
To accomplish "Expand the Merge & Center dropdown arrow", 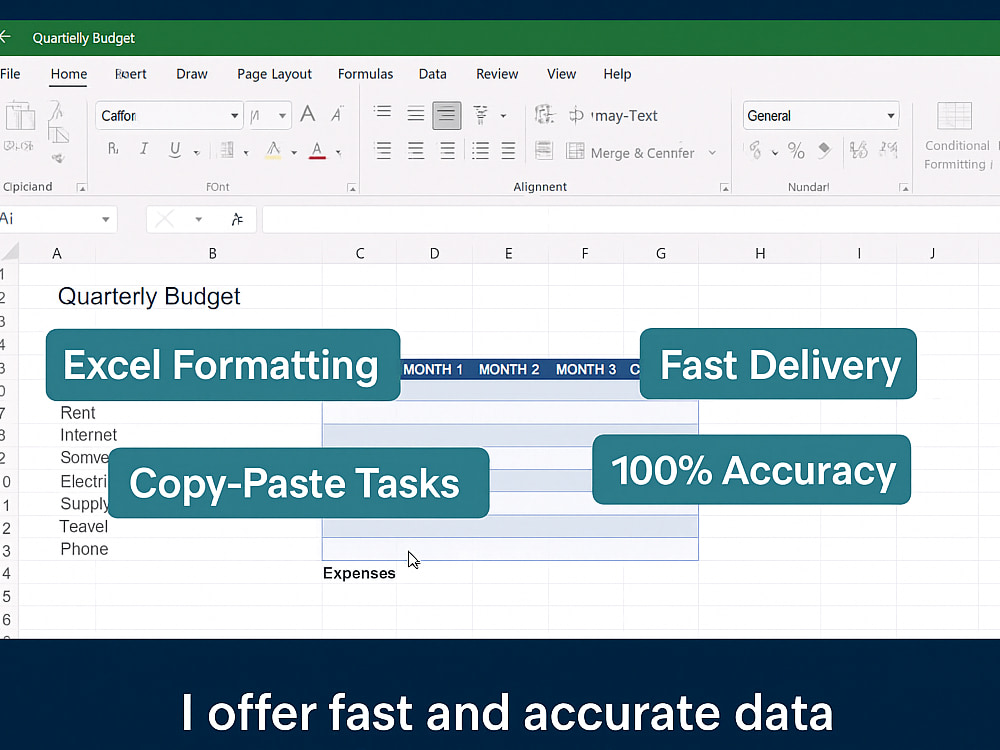I will (x=712, y=153).
